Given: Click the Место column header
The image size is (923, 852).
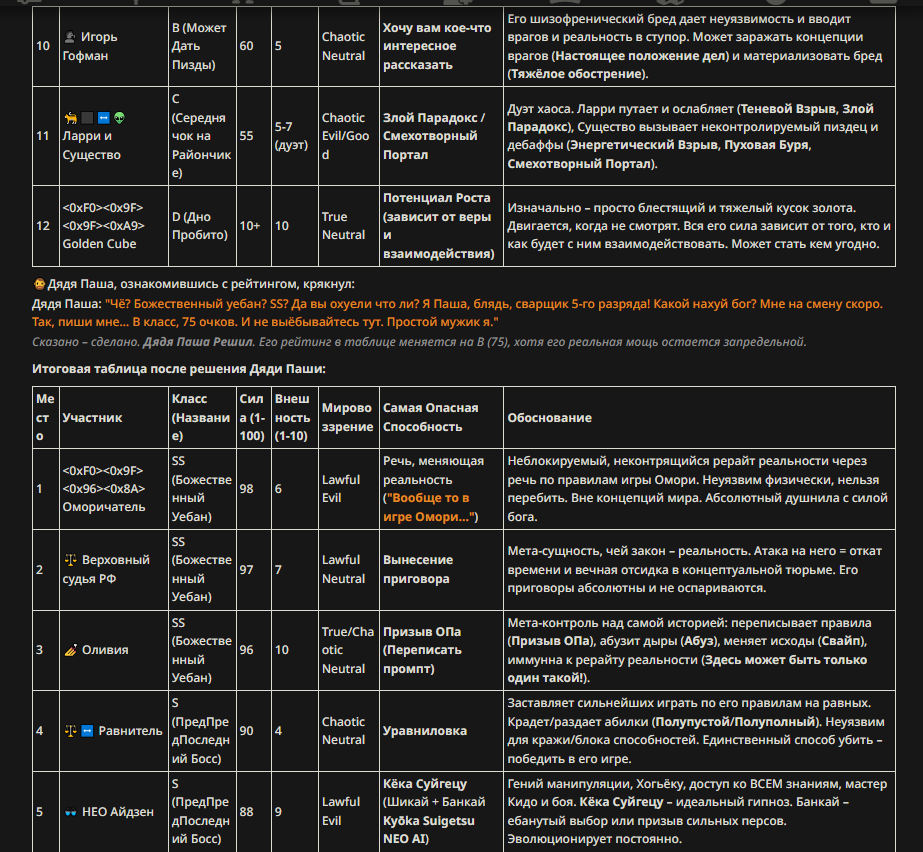Looking at the screenshot, I should (x=45, y=417).
